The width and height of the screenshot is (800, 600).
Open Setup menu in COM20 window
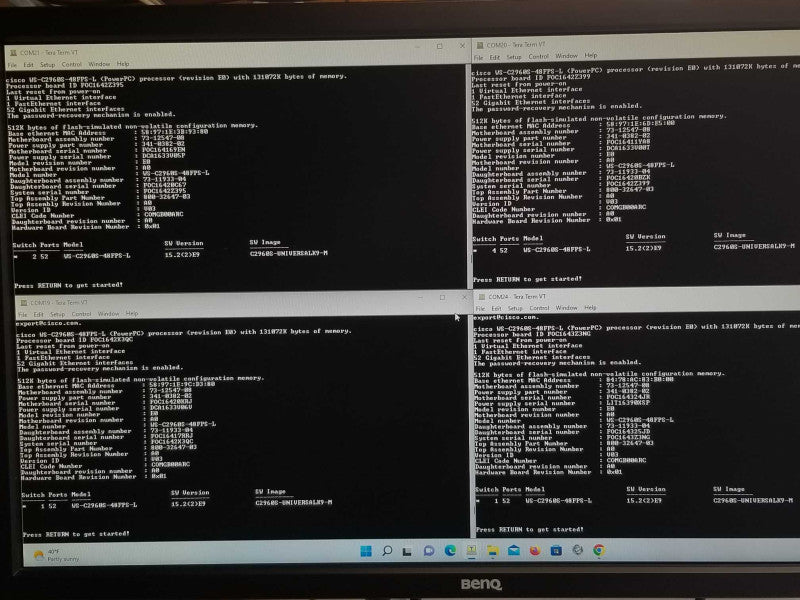click(x=514, y=57)
